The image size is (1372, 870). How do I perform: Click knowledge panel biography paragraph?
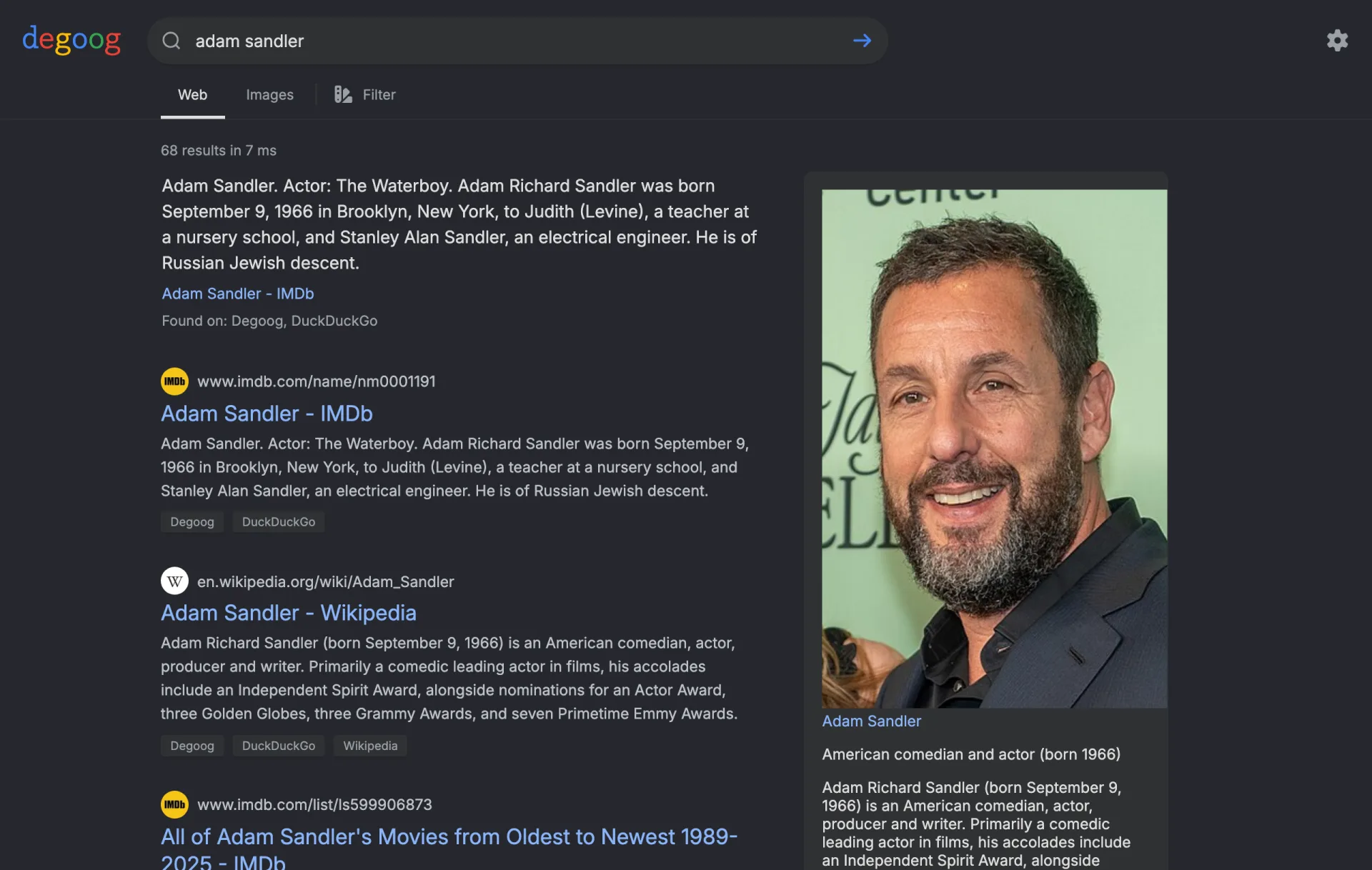(976, 824)
